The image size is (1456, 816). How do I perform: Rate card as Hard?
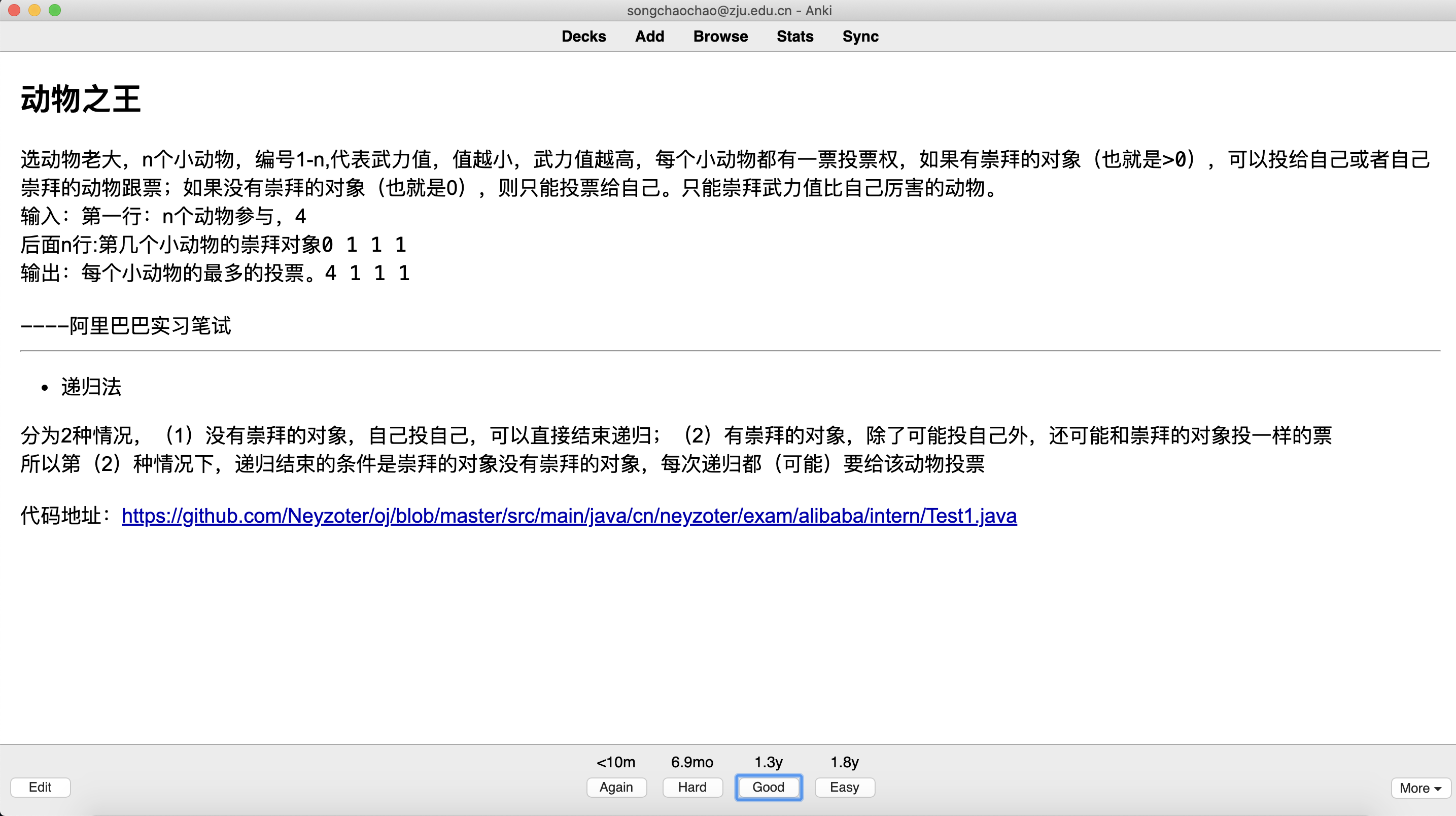(692, 787)
